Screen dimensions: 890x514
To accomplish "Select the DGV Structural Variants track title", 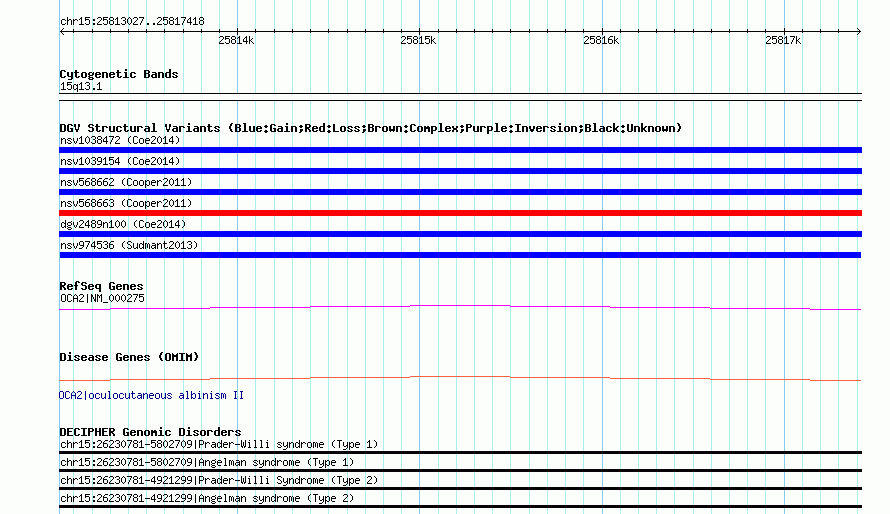I will (371, 128).
